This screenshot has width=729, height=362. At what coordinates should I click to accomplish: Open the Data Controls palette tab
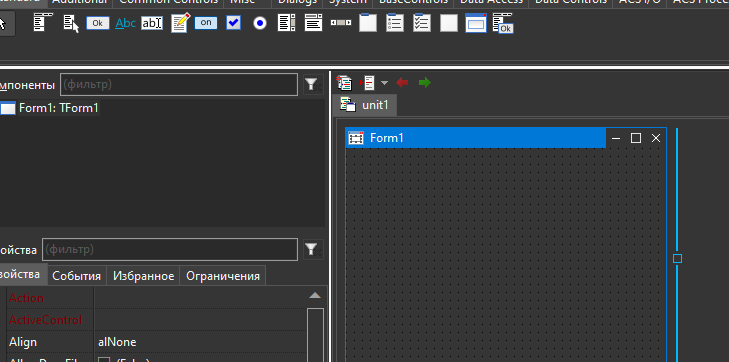(571, 2)
